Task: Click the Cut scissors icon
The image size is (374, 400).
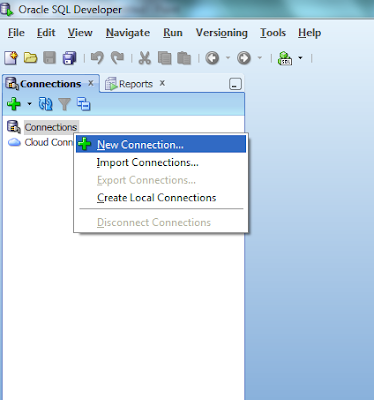Action: [x=144, y=58]
